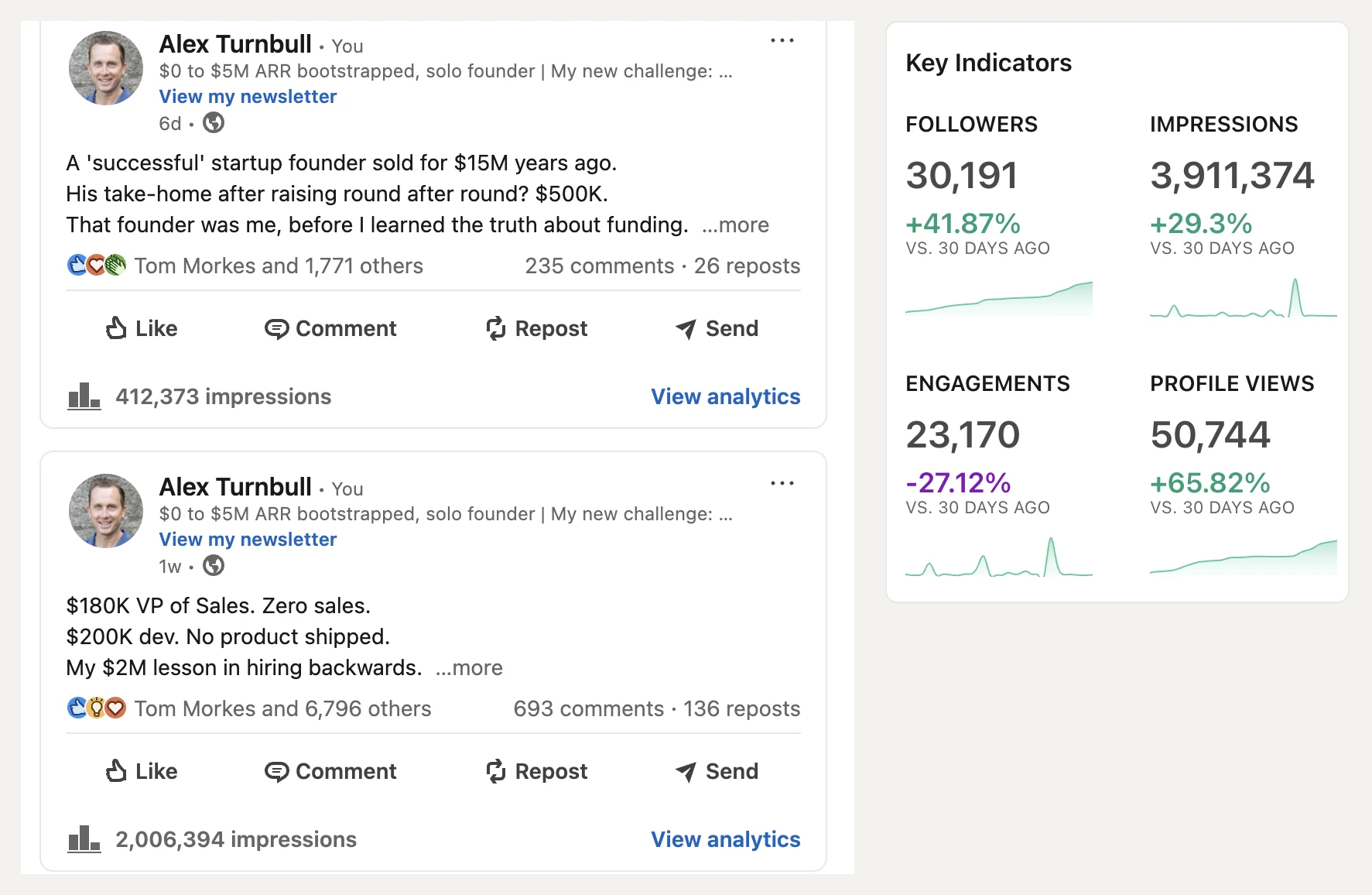Click the +41.87% followers change
Screen dimensions: 1372x895
963,224
